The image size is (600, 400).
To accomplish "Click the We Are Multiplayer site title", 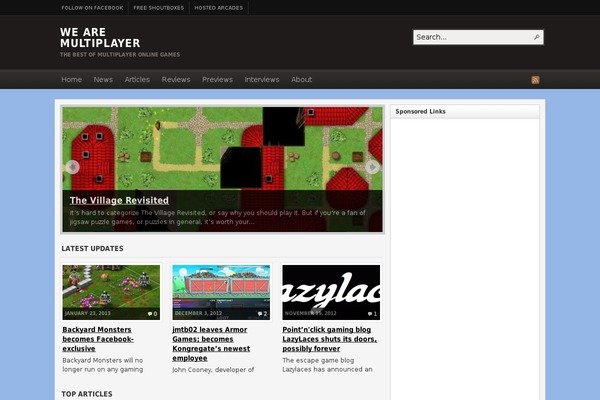I will 100,38.
